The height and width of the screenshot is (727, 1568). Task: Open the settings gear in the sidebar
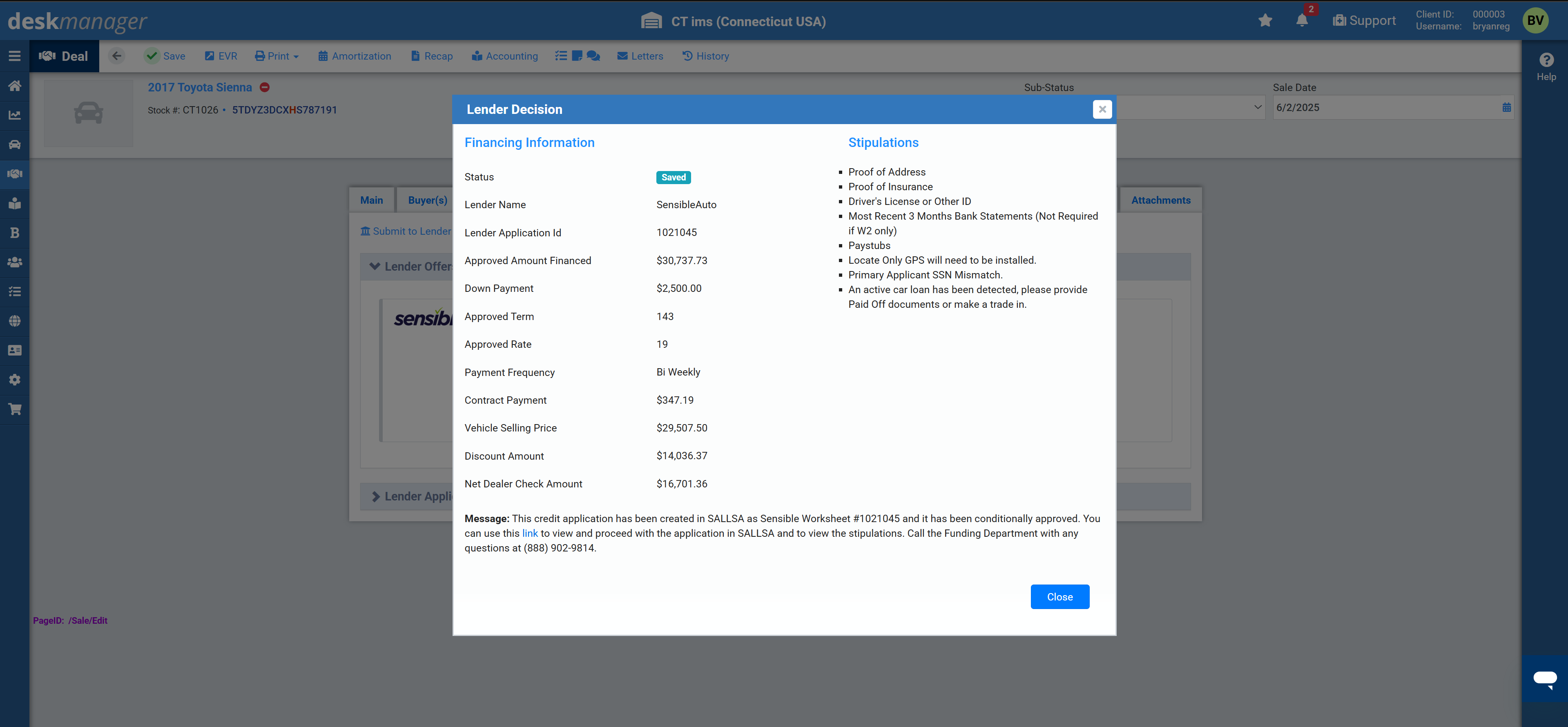pos(15,380)
